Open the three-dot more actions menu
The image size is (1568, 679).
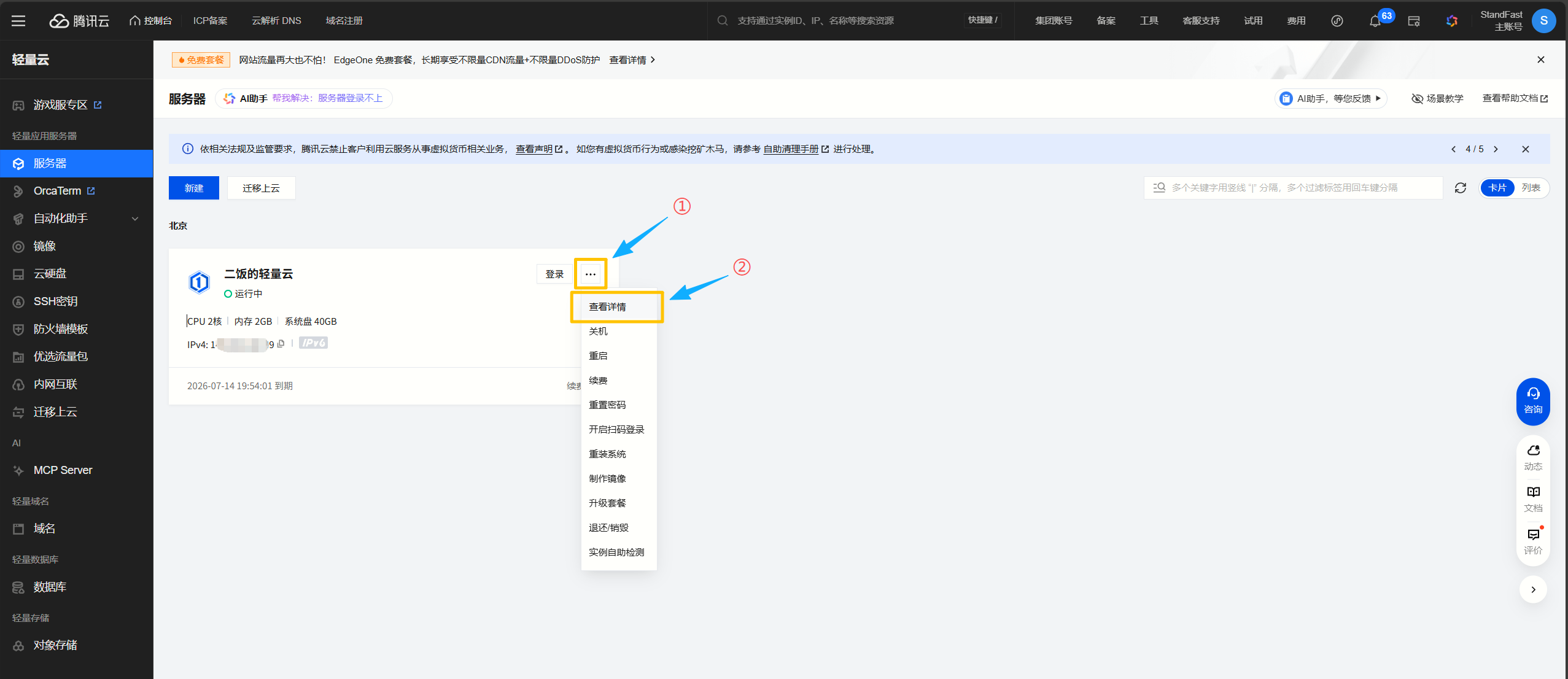[x=591, y=274]
